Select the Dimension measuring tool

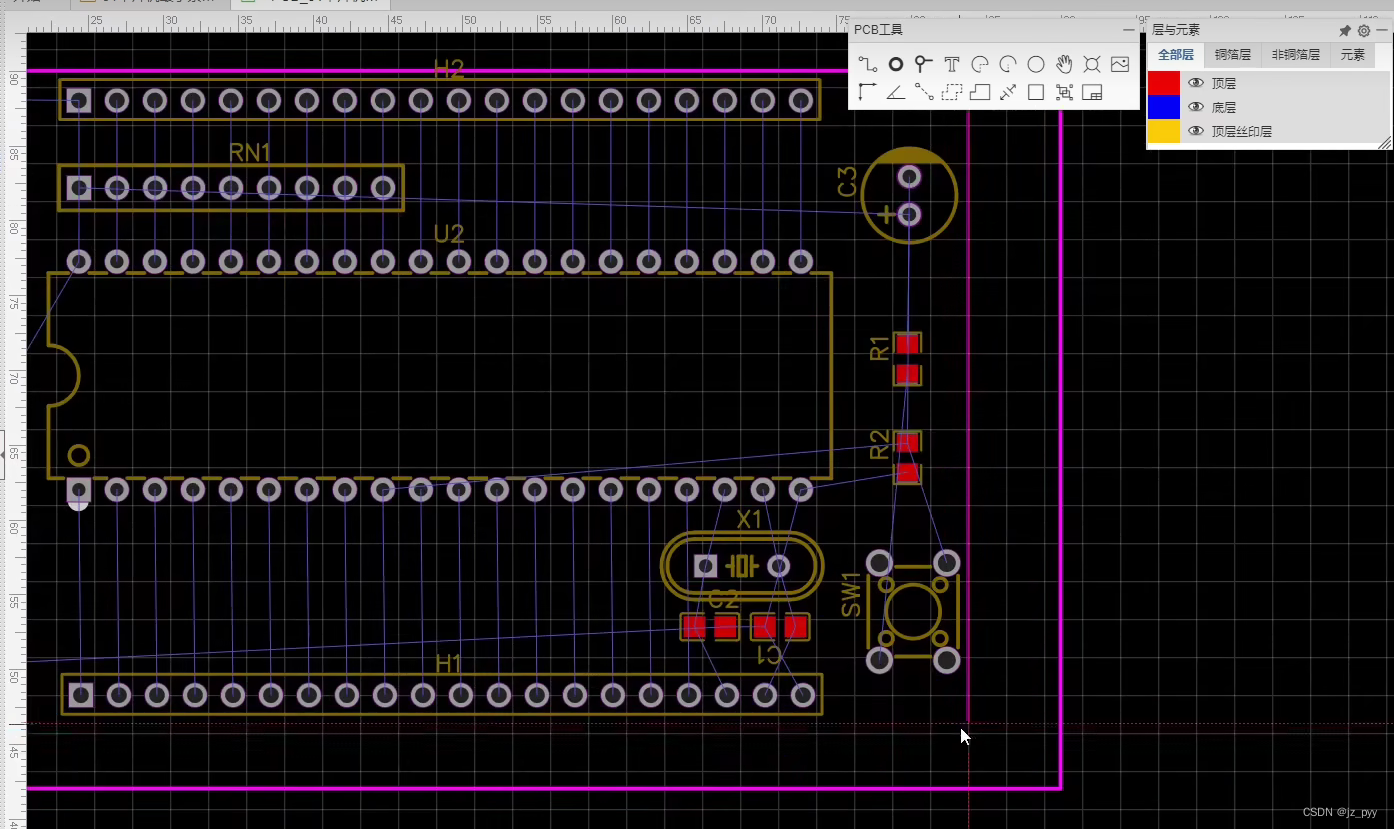pyautogui.click(x=1008, y=92)
